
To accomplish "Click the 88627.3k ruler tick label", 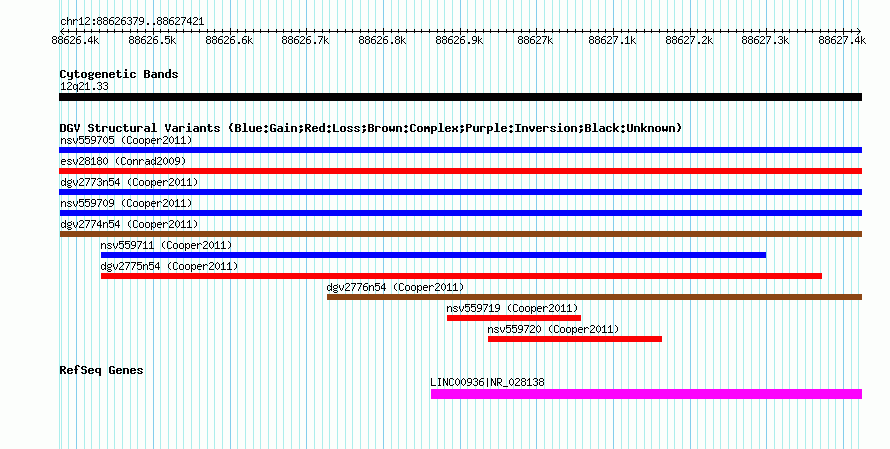I will click(765, 41).
